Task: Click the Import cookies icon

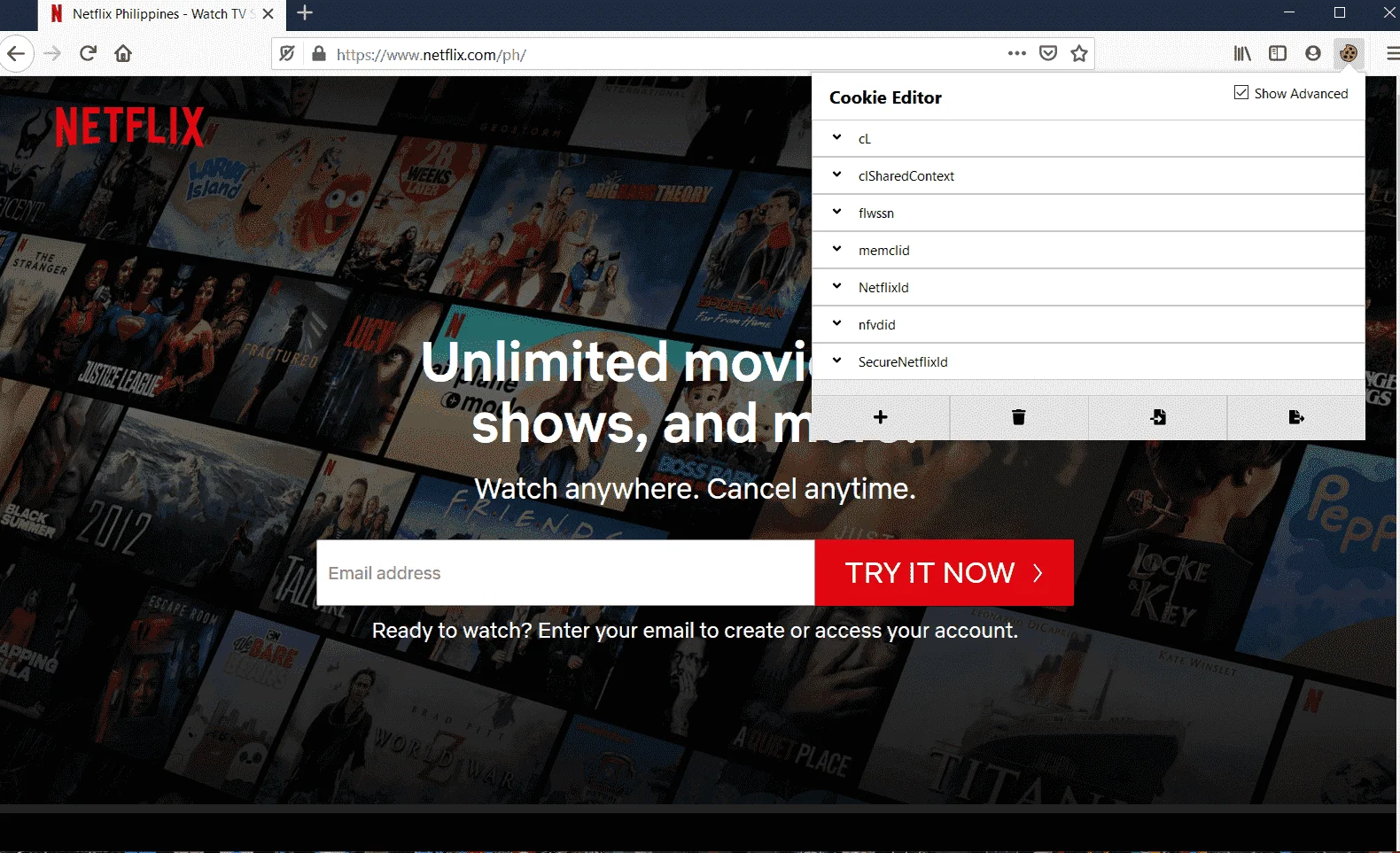Action: [1158, 417]
